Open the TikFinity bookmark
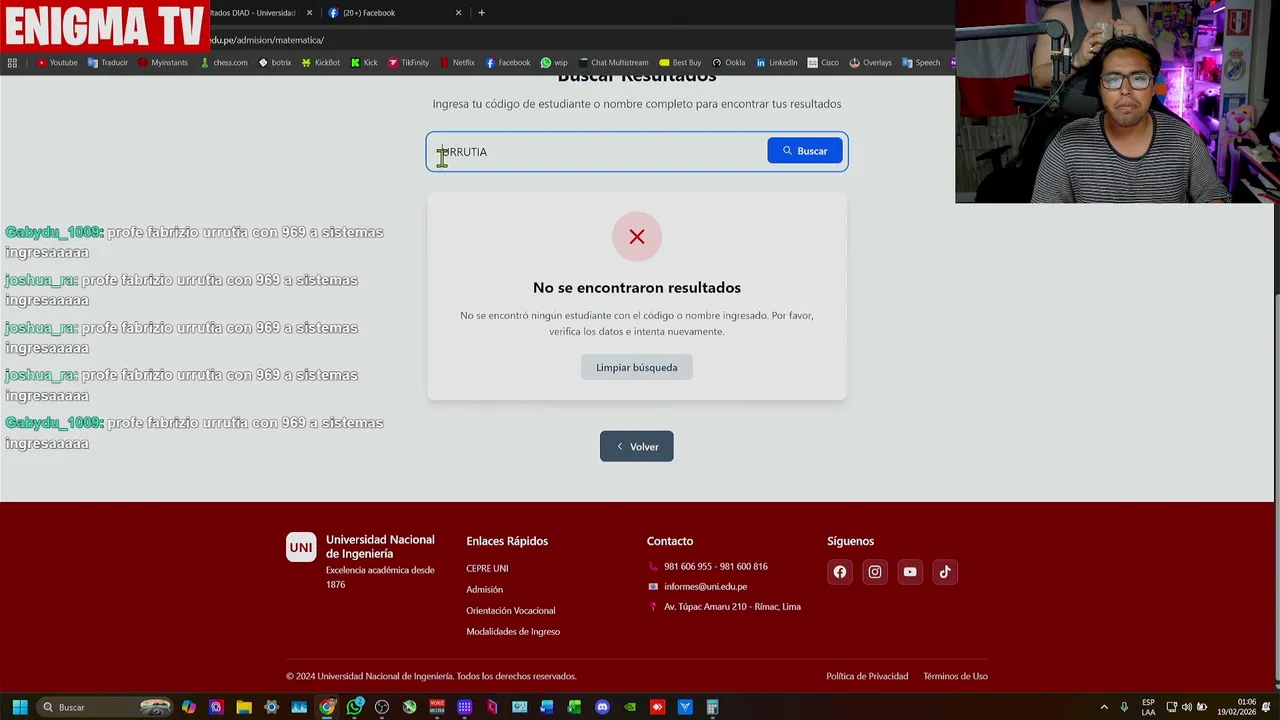Viewport: 1280px width, 720px height. click(x=408, y=62)
